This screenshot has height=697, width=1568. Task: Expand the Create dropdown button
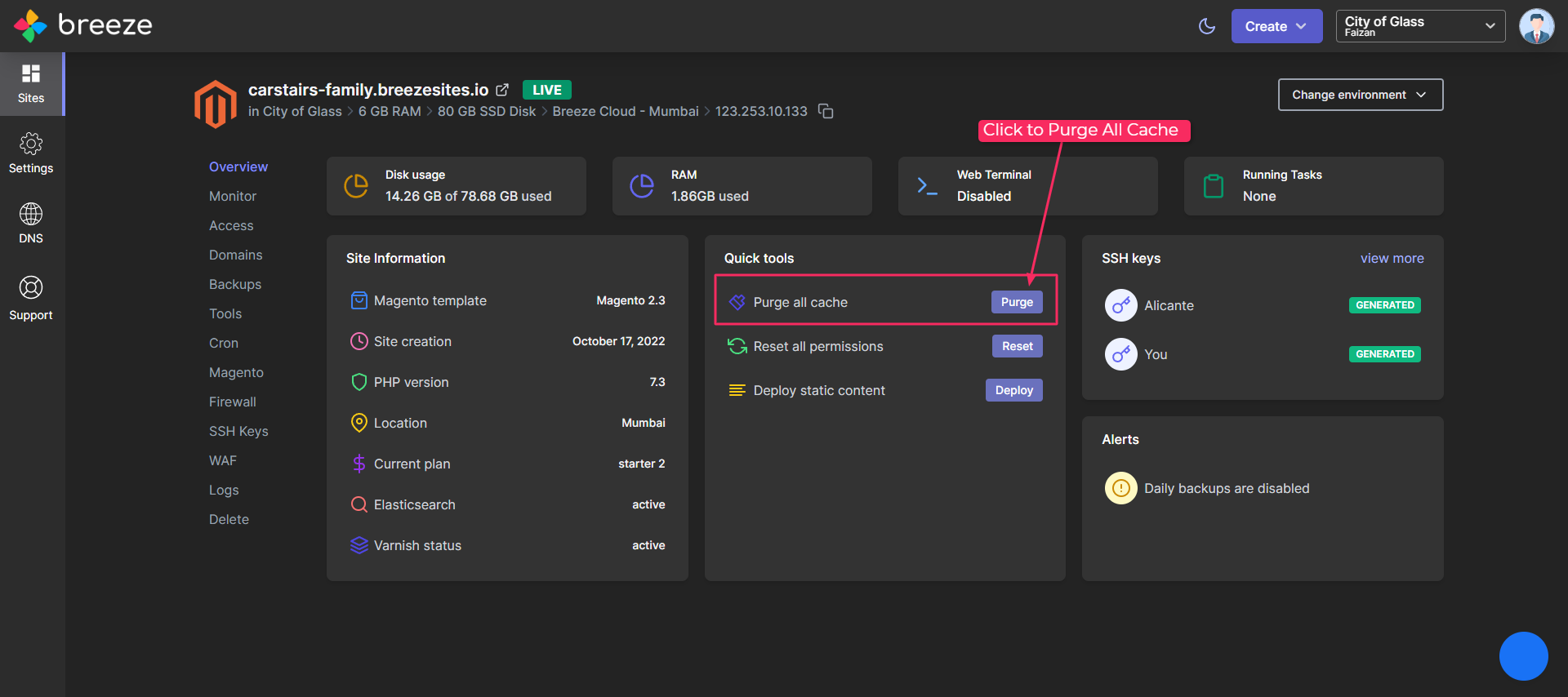click(x=1276, y=26)
